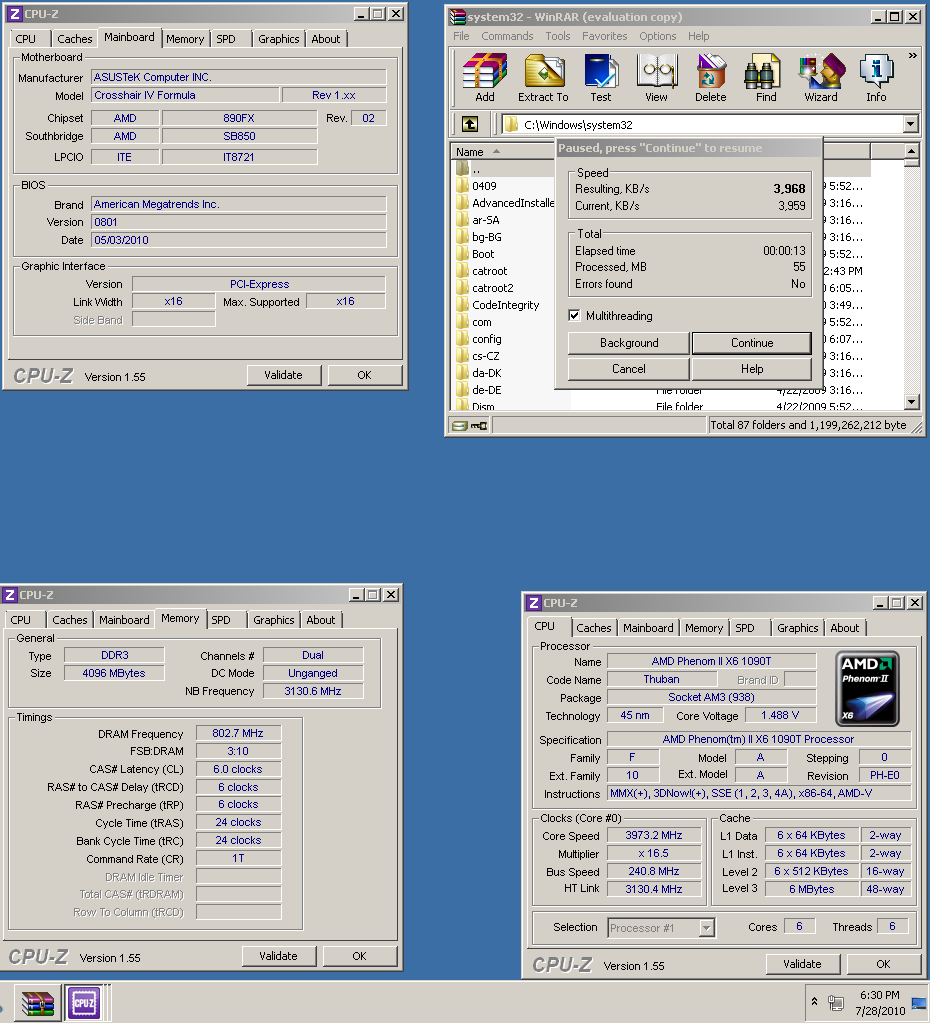The width and height of the screenshot is (930, 1023).
Task: Click the catroot2 folder icon
Action: point(463,288)
